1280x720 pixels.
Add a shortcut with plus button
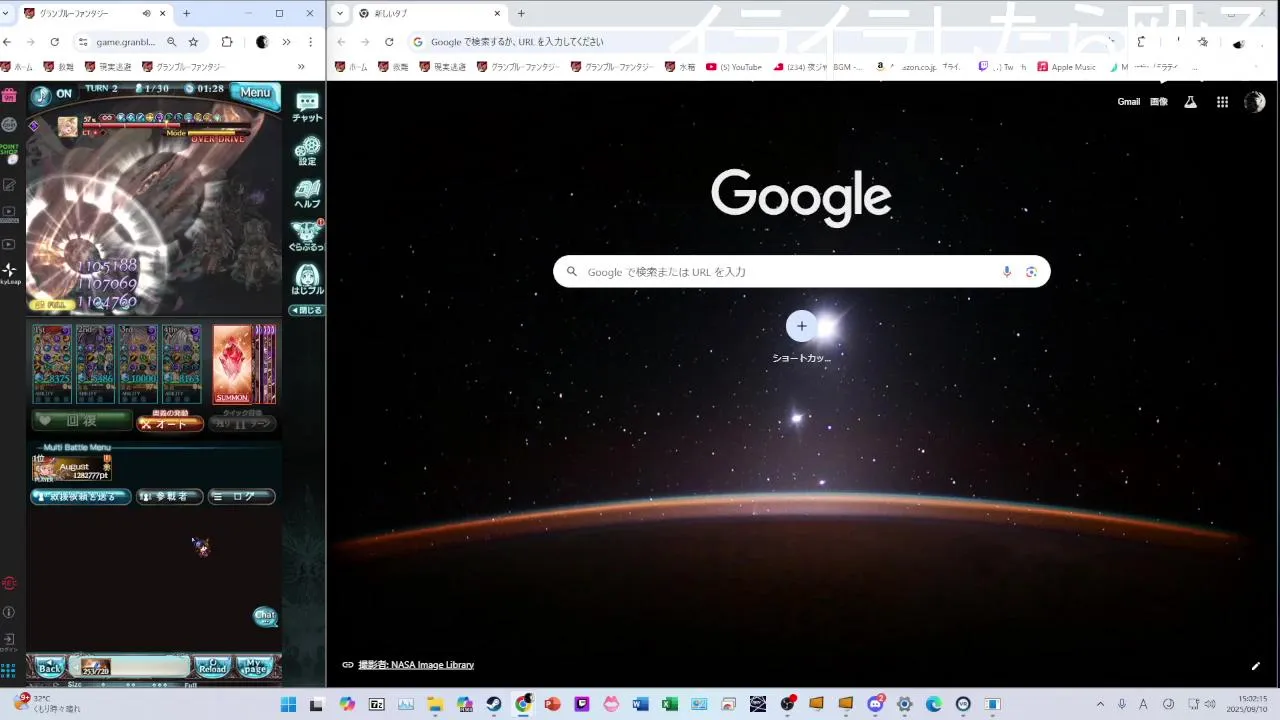tap(801, 326)
